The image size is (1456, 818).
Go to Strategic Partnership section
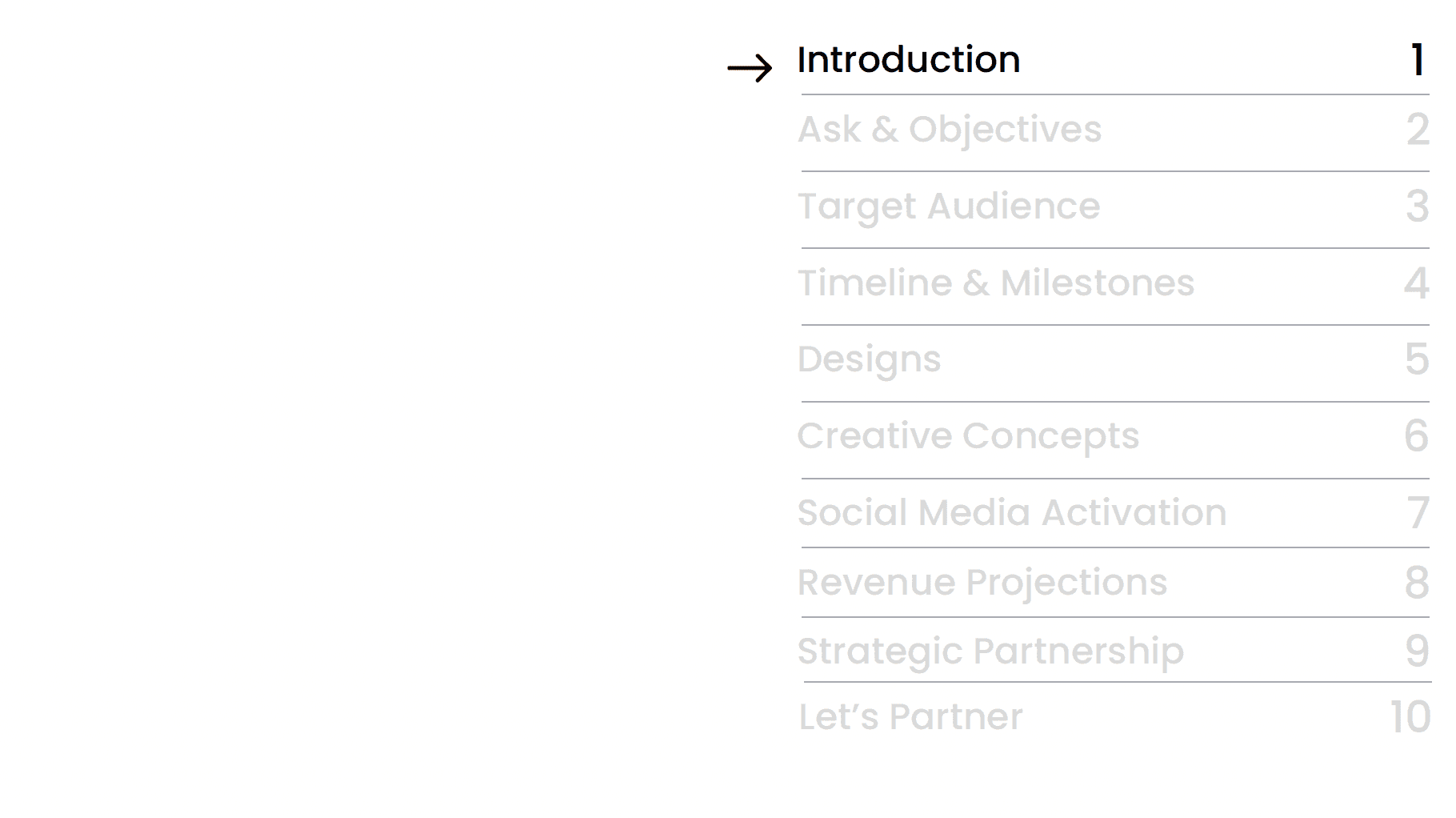[990, 652]
